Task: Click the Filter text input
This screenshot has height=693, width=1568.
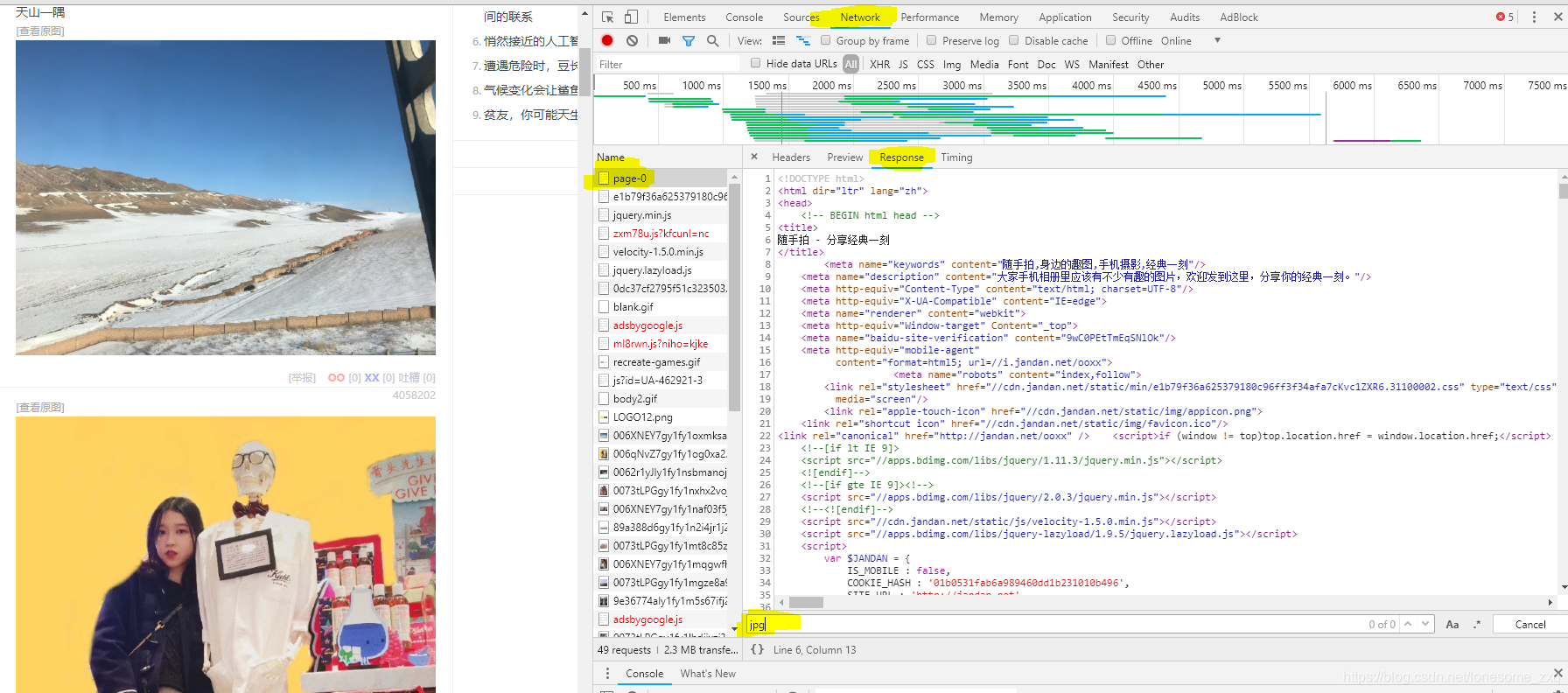Action: click(668, 64)
